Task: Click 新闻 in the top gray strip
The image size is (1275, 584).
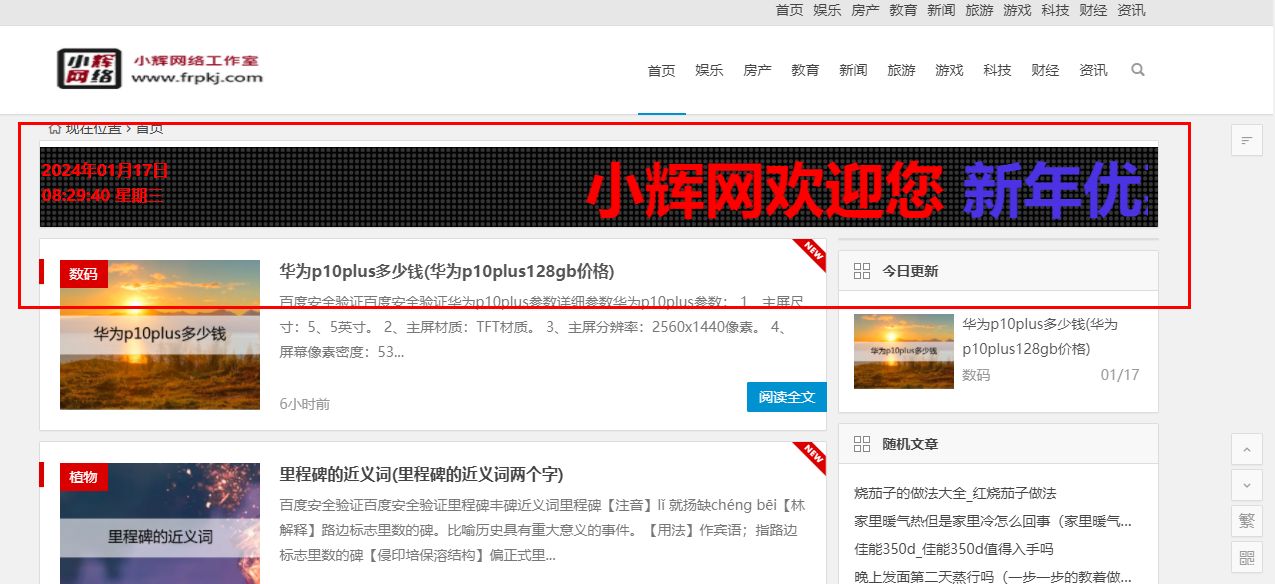Action: pos(941,10)
